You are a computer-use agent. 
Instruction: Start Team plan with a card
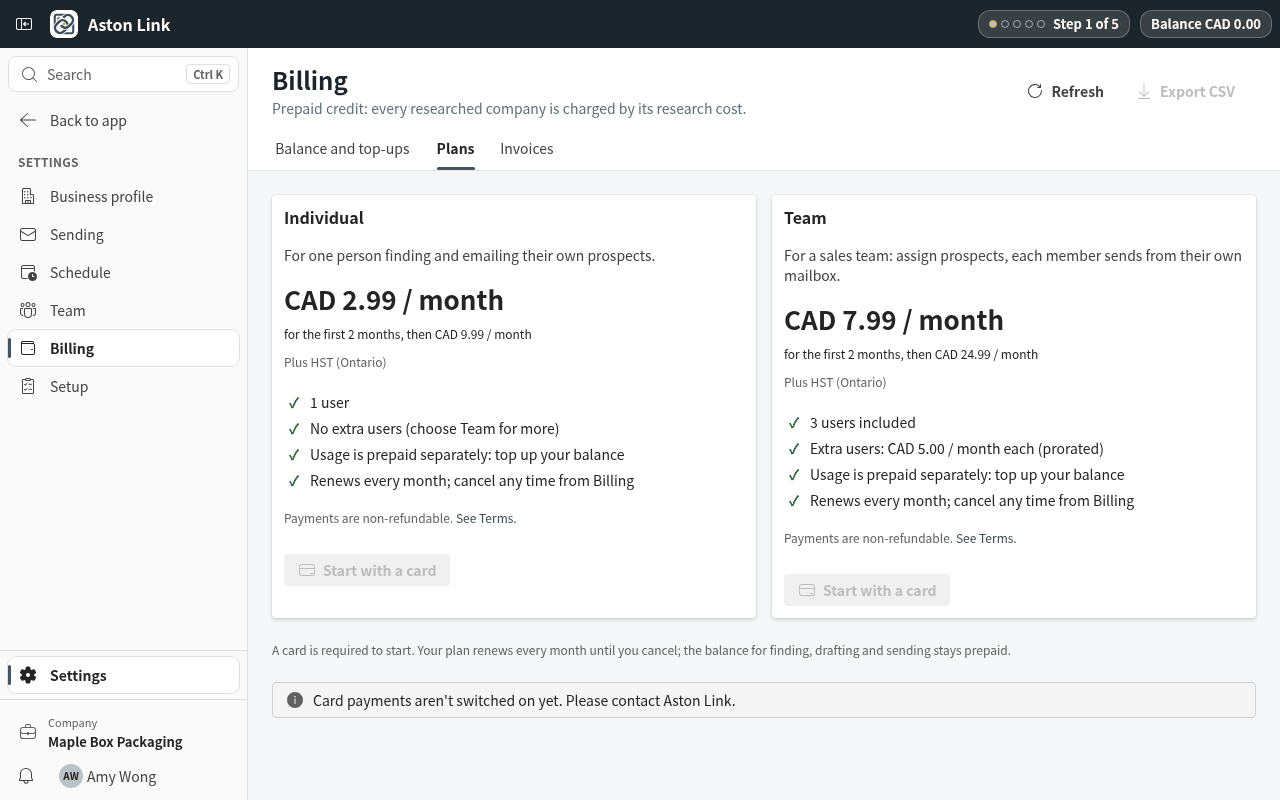click(x=867, y=590)
